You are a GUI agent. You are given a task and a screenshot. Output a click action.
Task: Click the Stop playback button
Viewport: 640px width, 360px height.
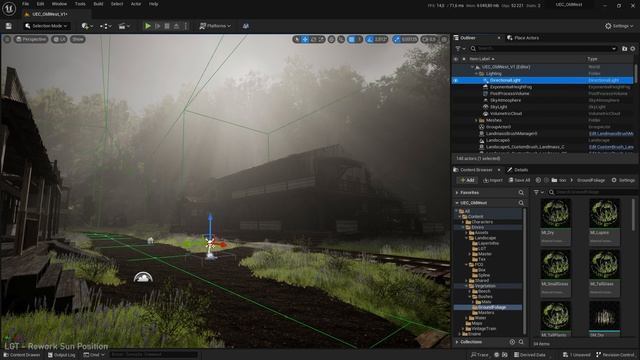[x=167, y=26]
